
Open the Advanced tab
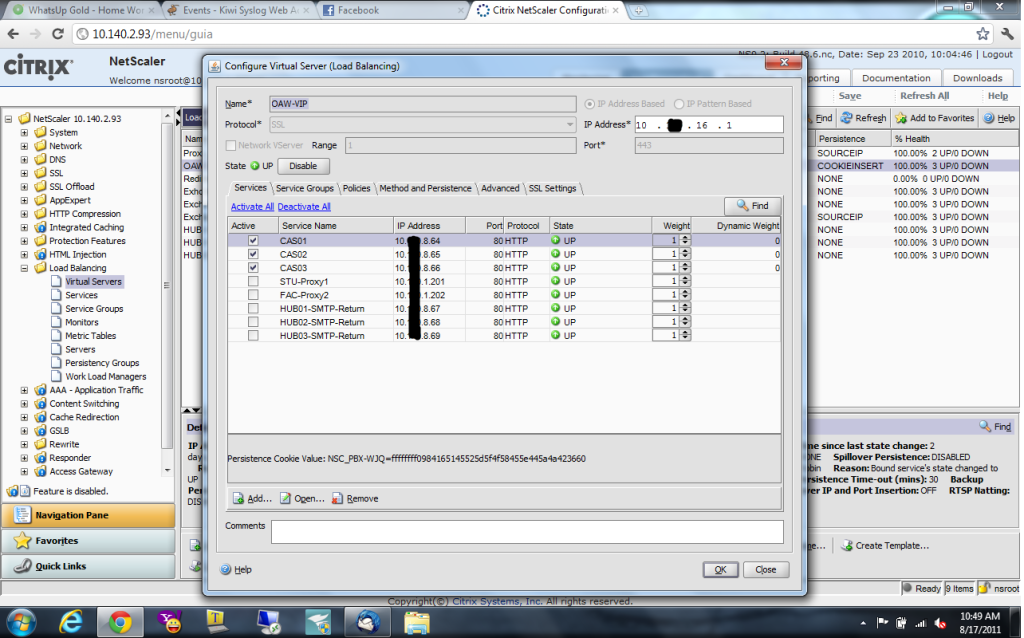pyautogui.click(x=500, y=188)
